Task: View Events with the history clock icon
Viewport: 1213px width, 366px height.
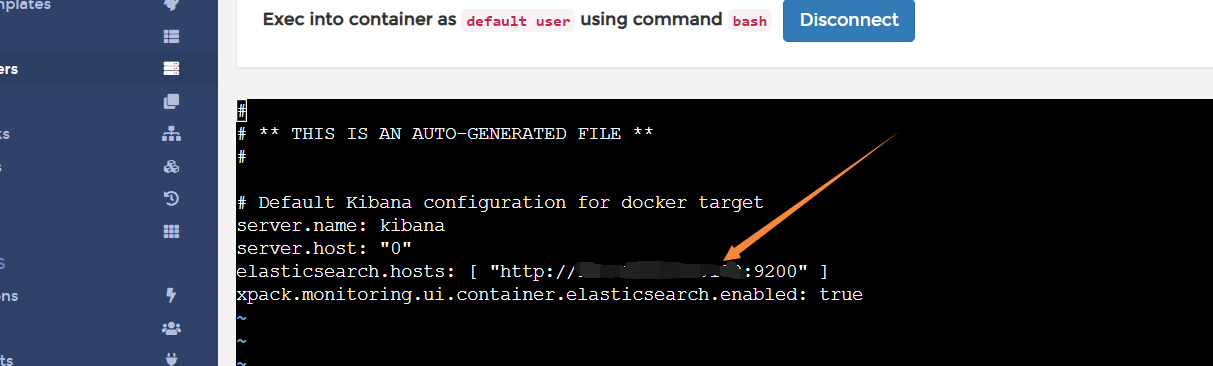Action: pyautogui.click(x=171, y=198)
